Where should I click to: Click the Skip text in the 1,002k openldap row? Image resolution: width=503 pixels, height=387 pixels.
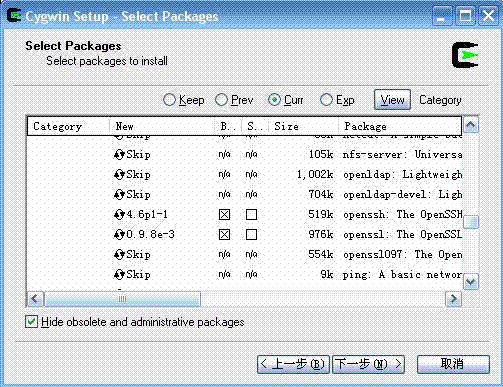click(138, 175)
